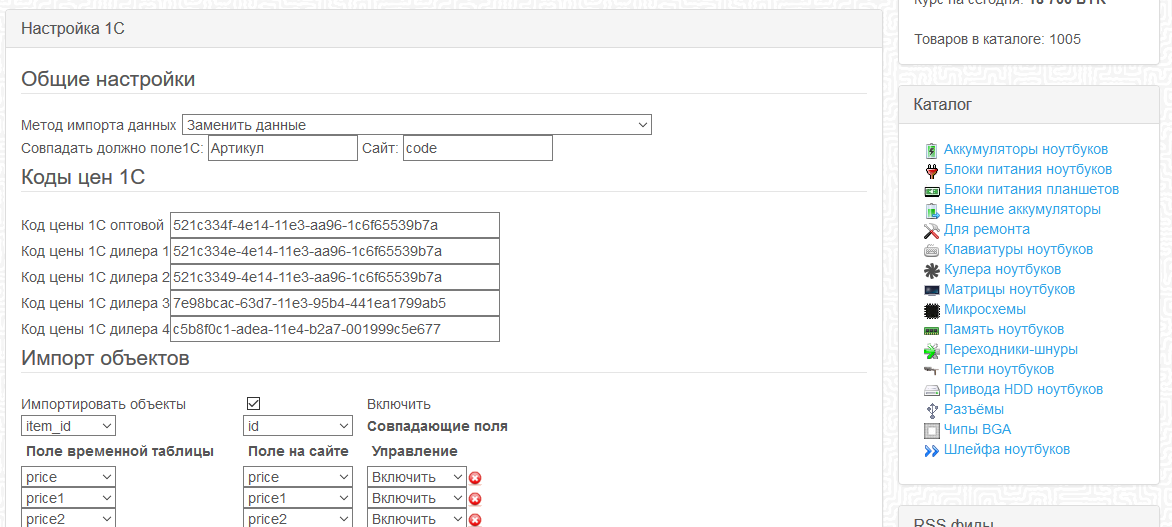Open Включить dropdown in price row
Viewport: 1172px width, 527px height.
pyautogui.click(x=417, y=477)
